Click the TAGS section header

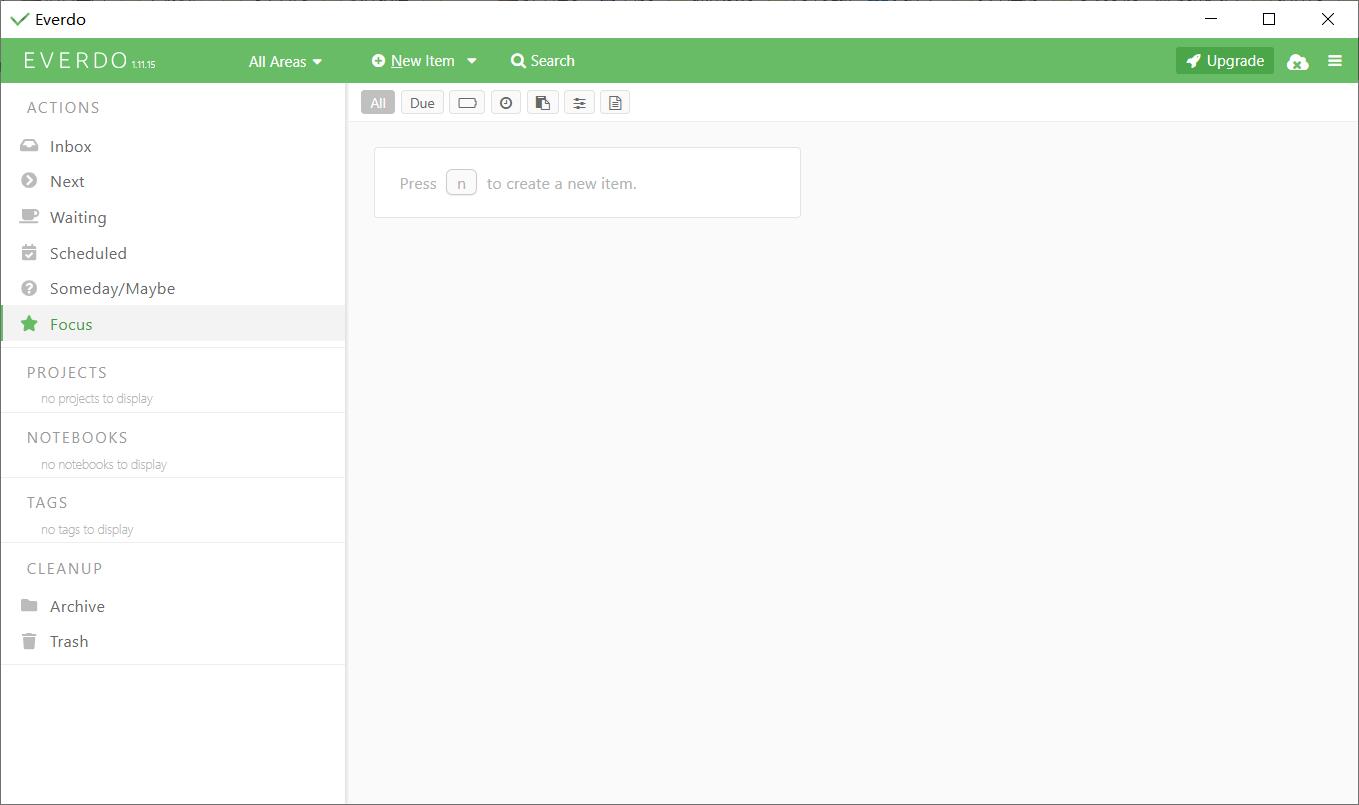click(47, 502)
